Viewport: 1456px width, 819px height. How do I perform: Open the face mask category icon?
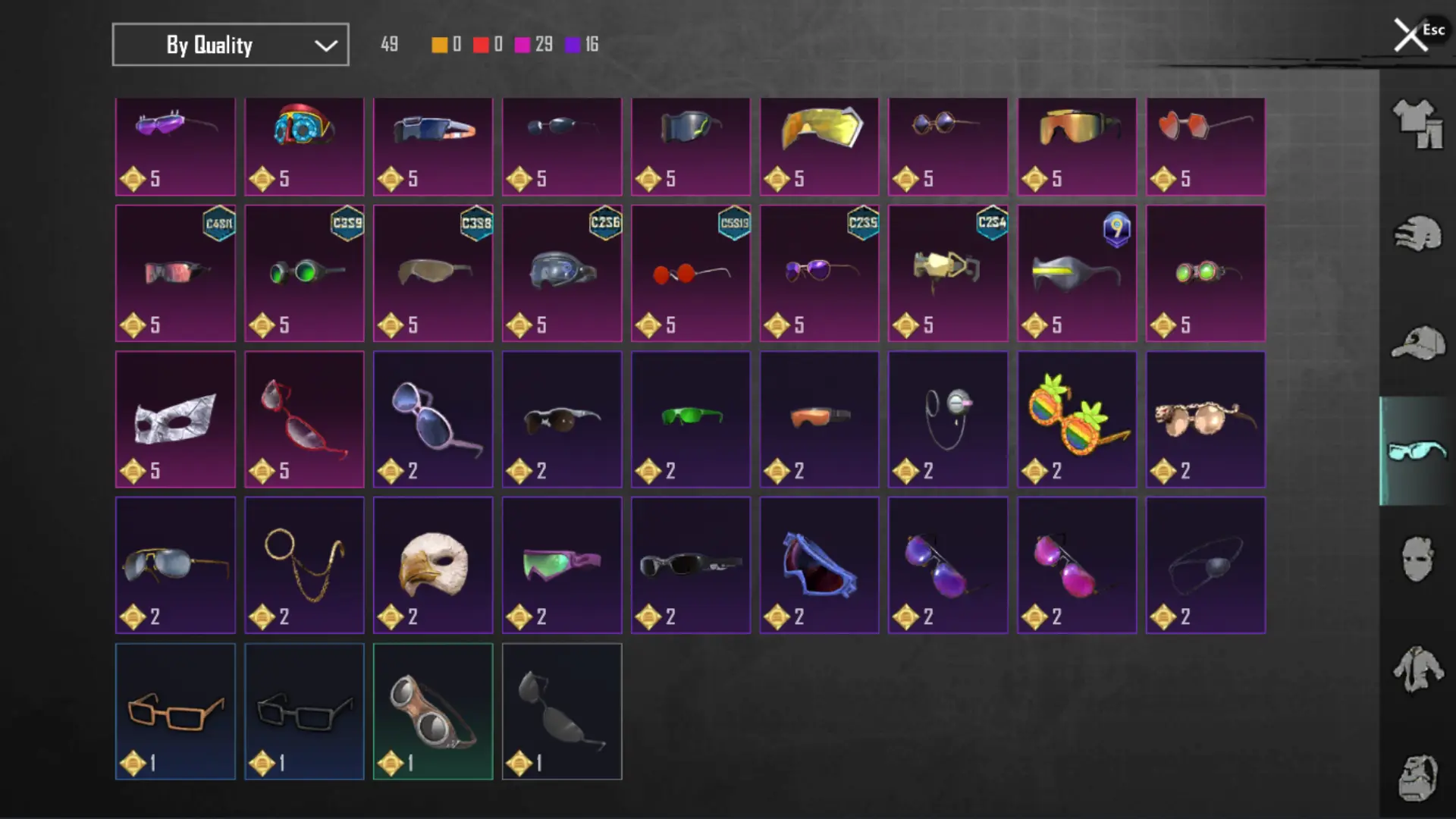(1417, 559)
